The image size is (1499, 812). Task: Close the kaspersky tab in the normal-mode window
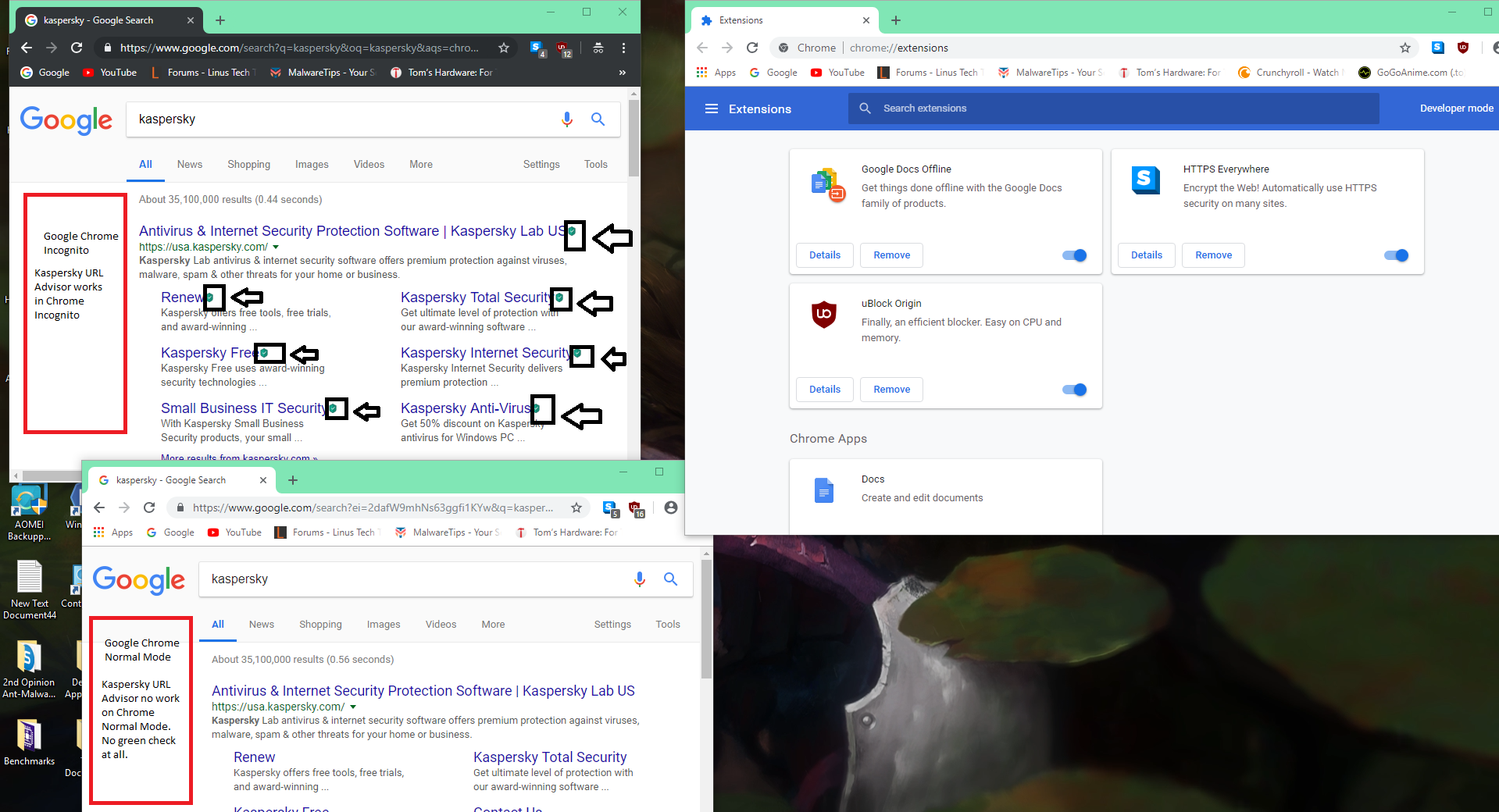(263, 480)
